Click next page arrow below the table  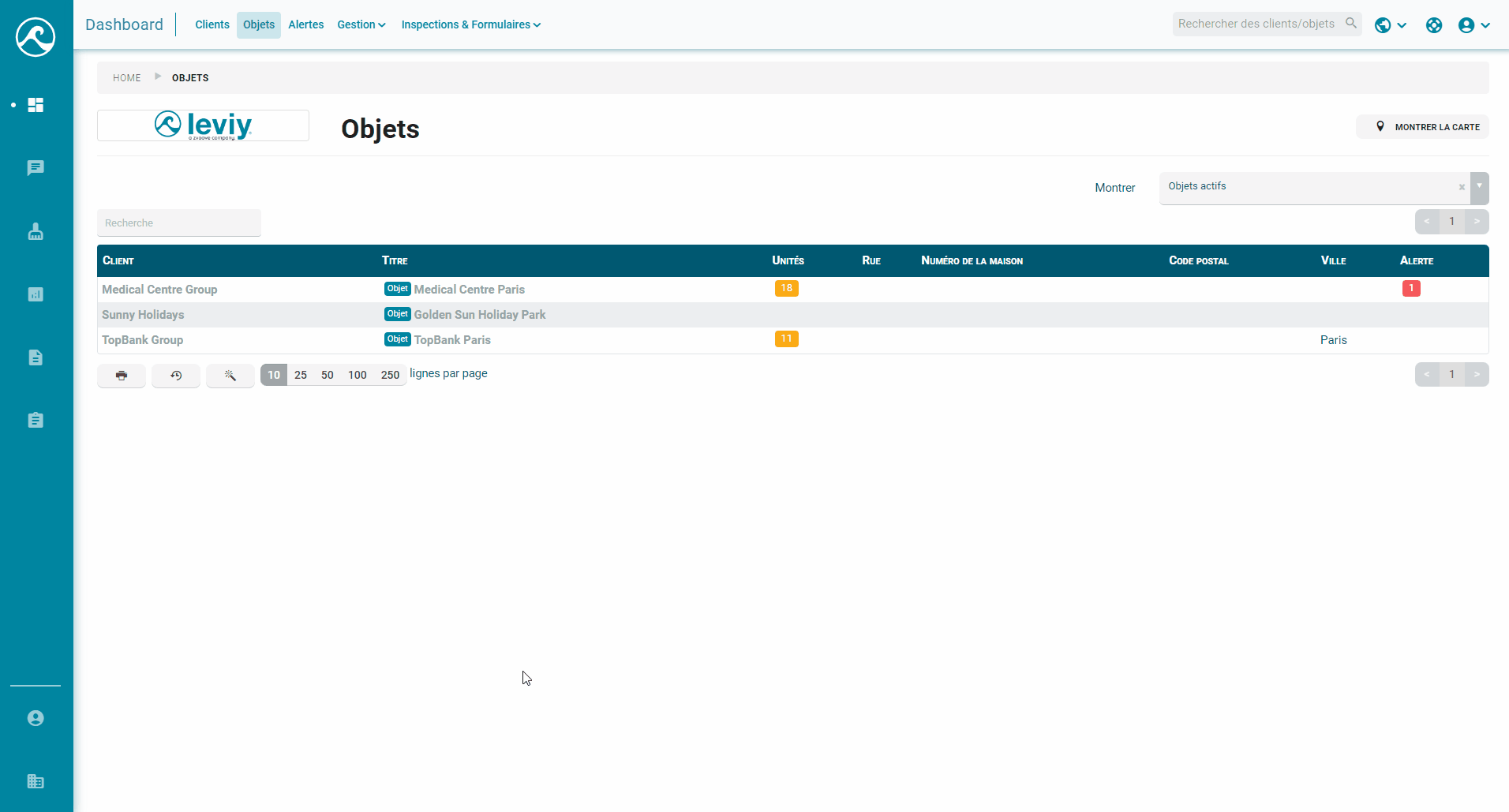click(1477, 375)
